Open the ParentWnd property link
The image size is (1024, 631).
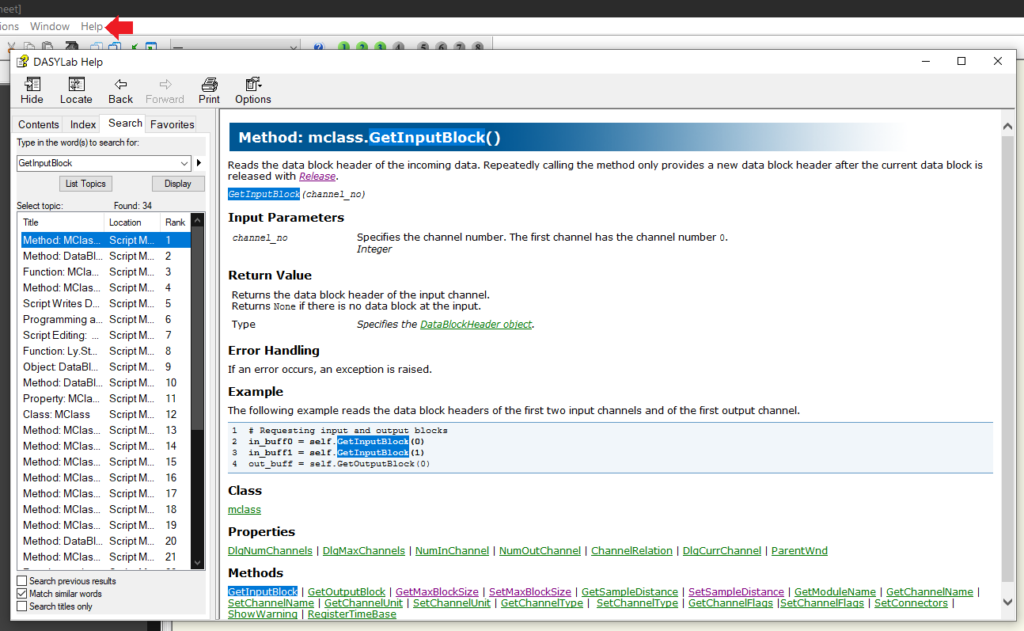(x=799, y=551)
